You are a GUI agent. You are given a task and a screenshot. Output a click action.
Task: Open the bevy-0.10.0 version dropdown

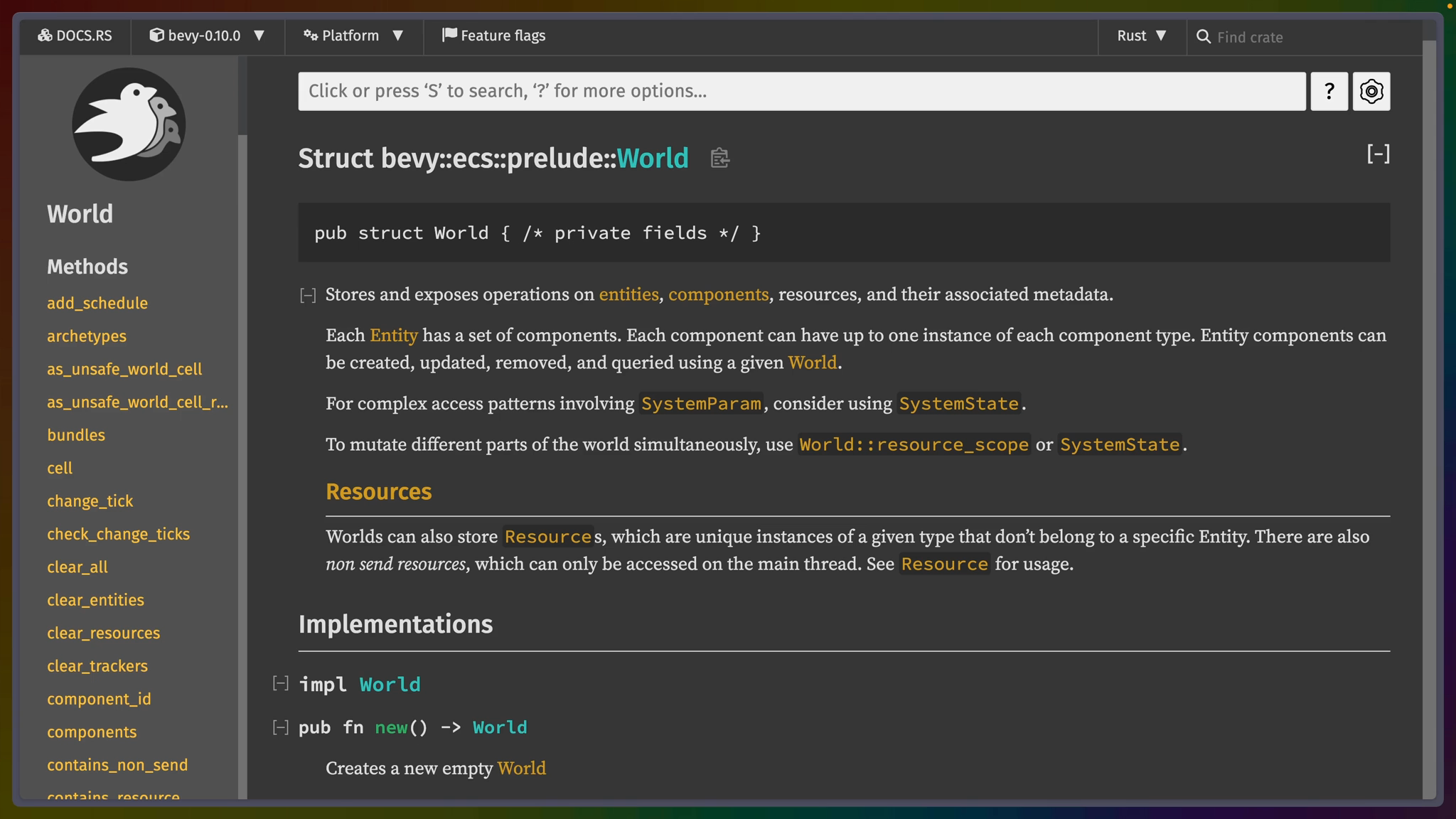pos(207,36)
